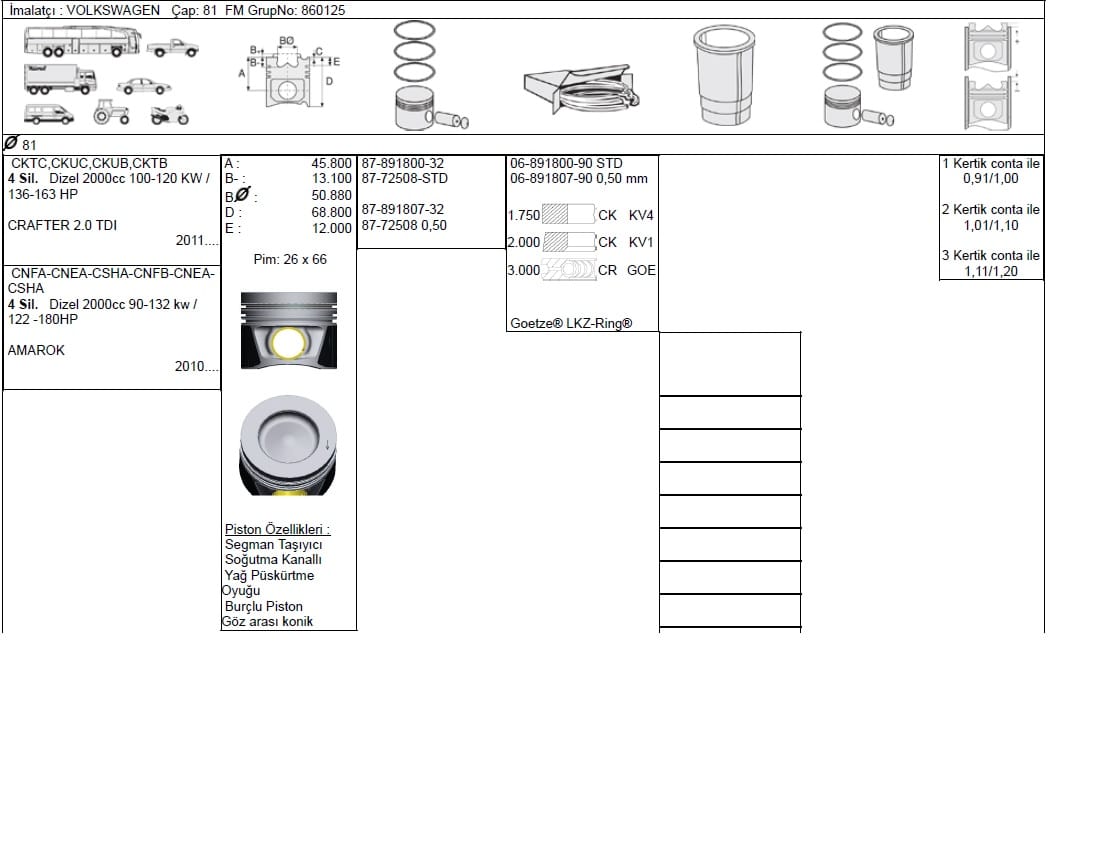The image size is (1117, 865).
Task: Click the Çap: 81 header text
Action: point(194,11)
